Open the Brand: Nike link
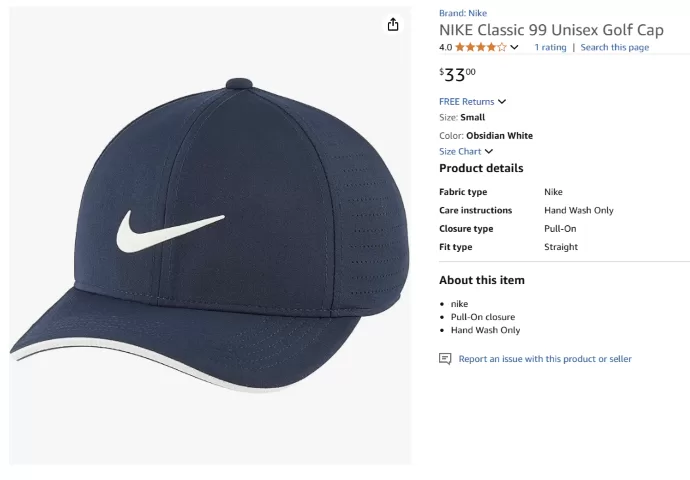690x480 pixels. click(x=463, y=13)
